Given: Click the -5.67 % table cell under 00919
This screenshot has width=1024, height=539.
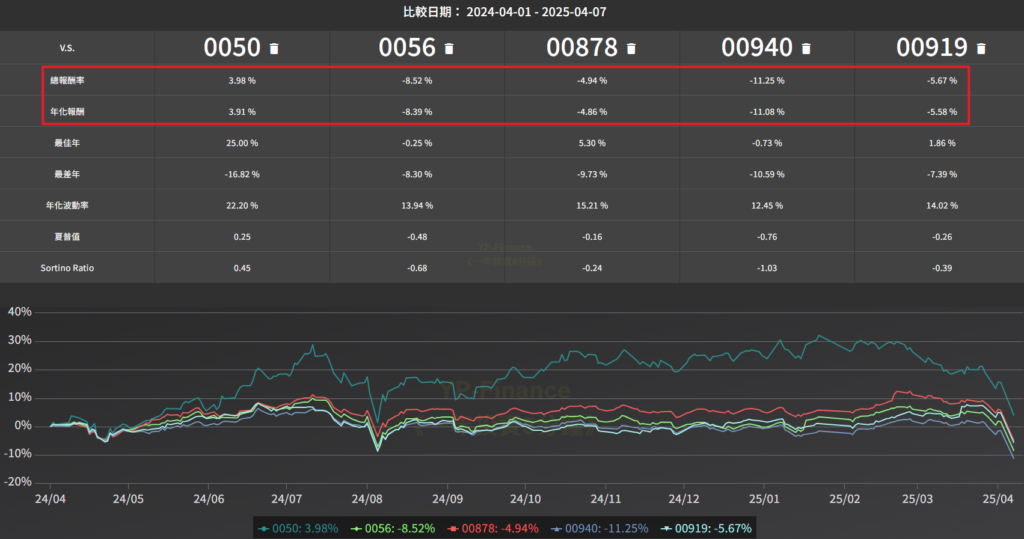Looking at the screenshot, I should pyautogui.click(x=942, y=80).
